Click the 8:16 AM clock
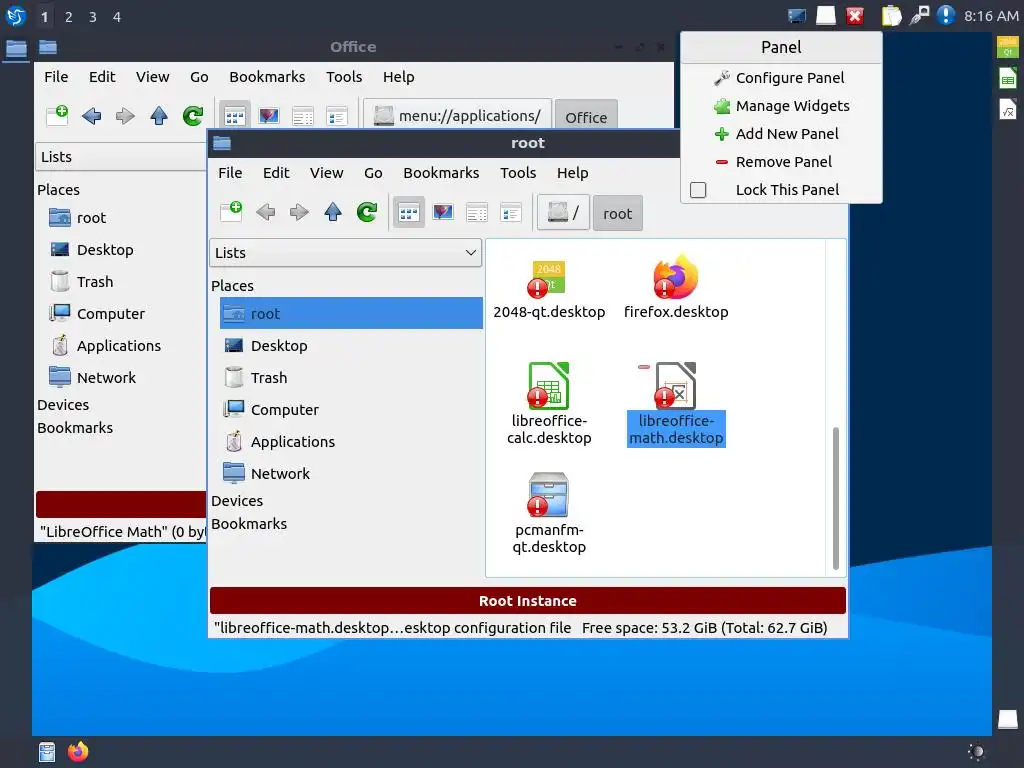This screenshot has width=1024, height=768. (x=991, y=16)
